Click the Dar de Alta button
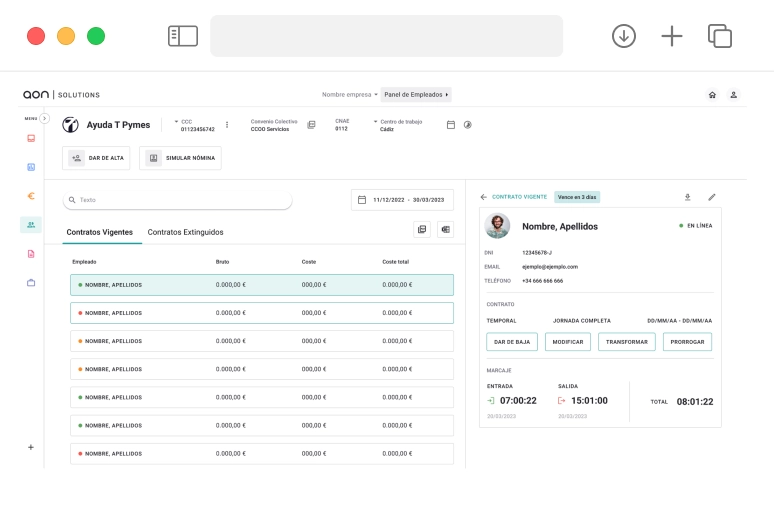This screenshot has width=775, height=528. (x=96, y=158)
